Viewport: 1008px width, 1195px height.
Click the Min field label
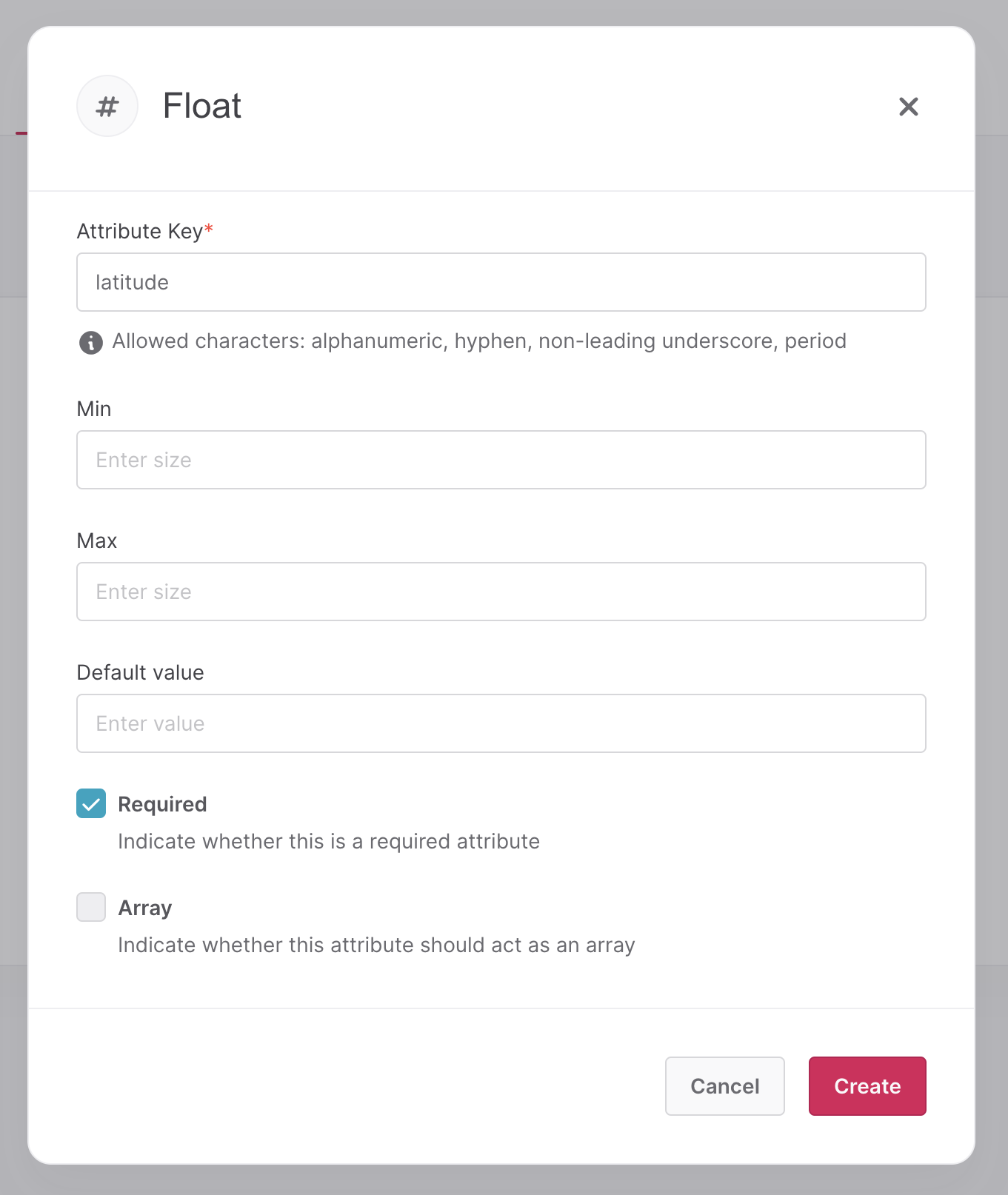94,409
